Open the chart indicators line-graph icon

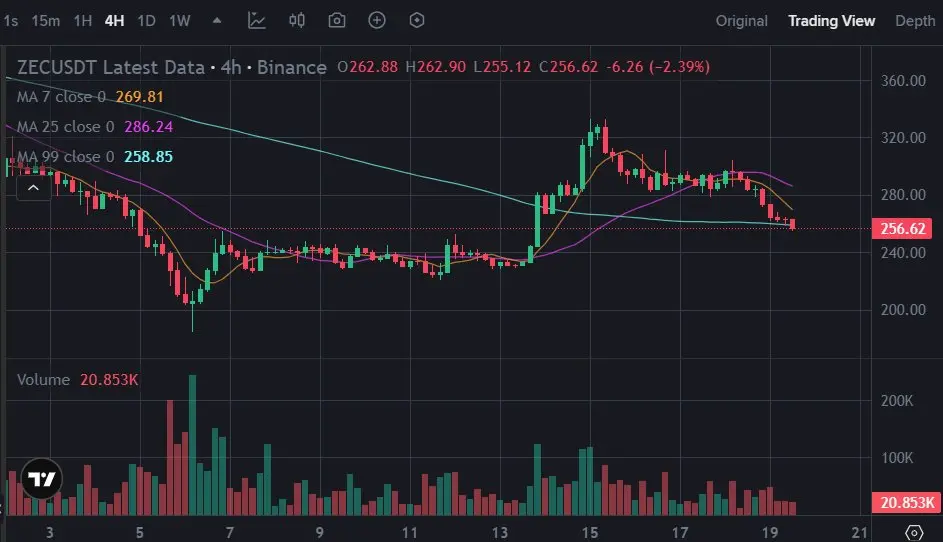point(257,20)
